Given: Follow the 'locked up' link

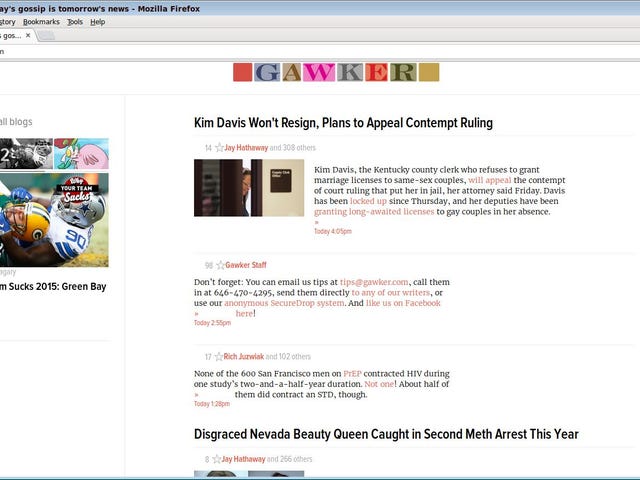Looking at the screenshot, I should tap(368, 201).
